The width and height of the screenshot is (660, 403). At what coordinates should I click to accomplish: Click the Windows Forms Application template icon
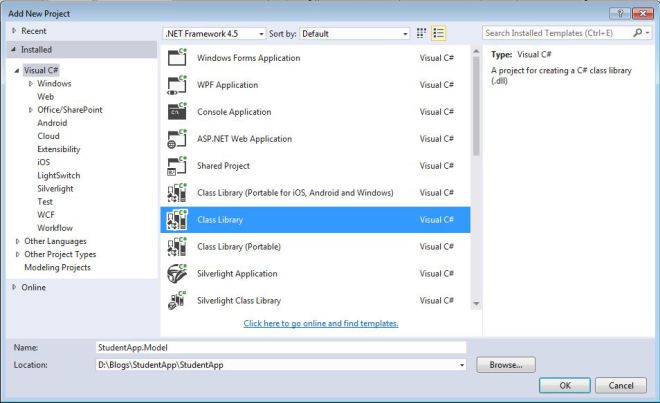(x=177, y=57)
